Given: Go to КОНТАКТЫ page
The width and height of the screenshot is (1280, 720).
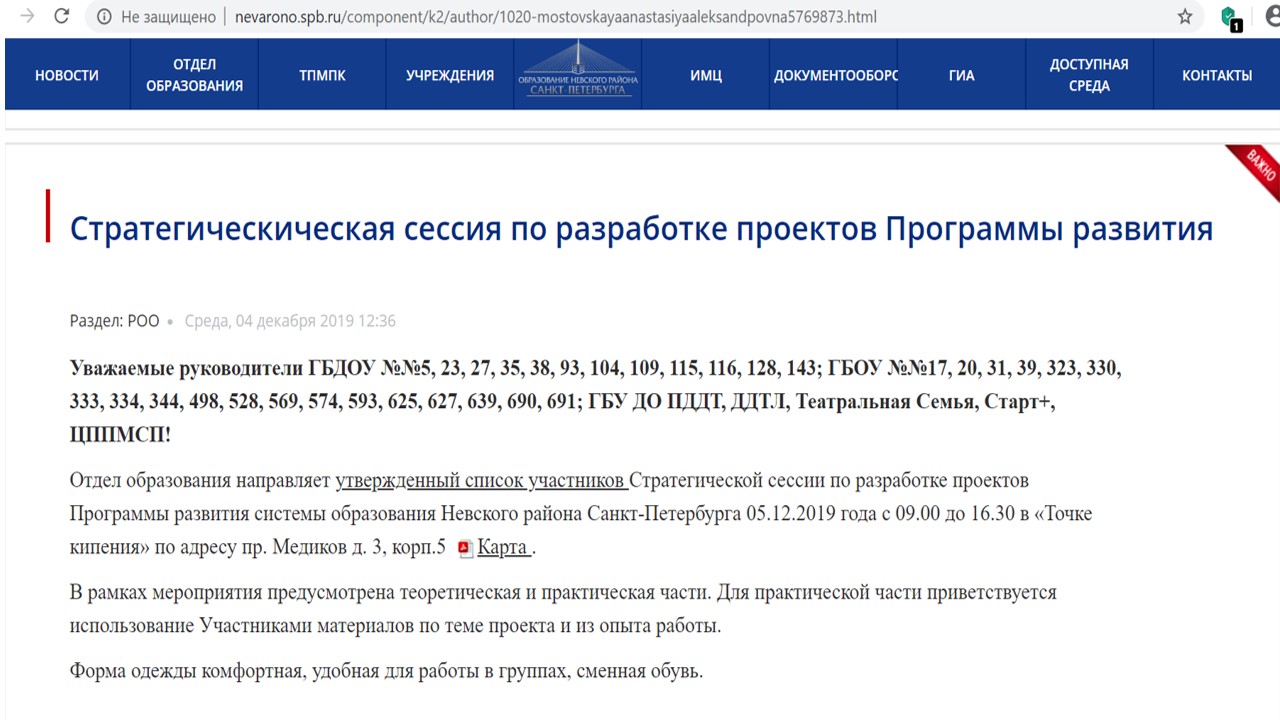Looking at the screenshot, I should tap(1216, 75).
